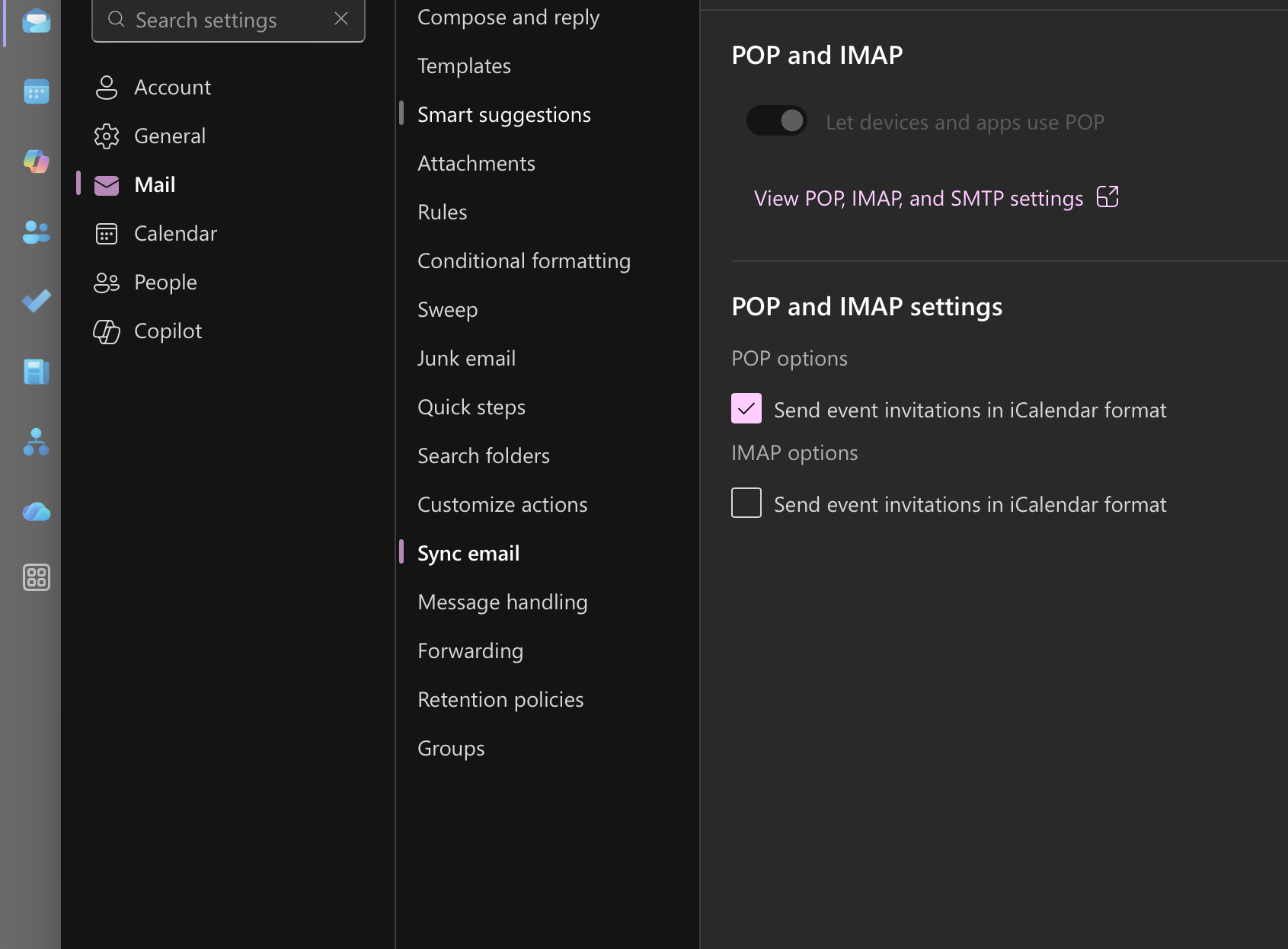Open Customize actions
Viewport: 1288px width, 949px height.
click(x=502, y=505)
